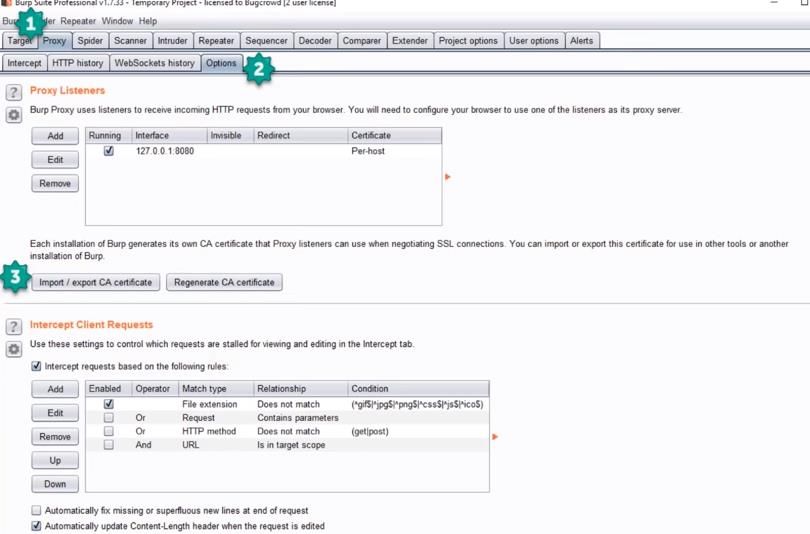Viewport: 810px width, 534px height.
Task: Open Intercept Client Requests gear icon
Action: coord(14,349)
